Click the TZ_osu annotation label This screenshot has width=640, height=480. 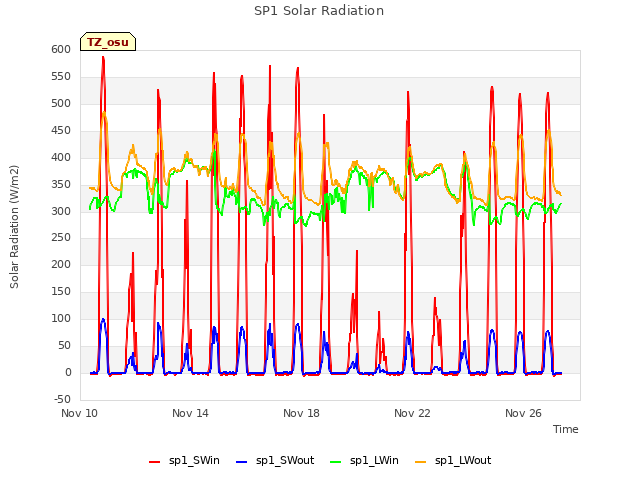pyautogui.click(x=108, y=42)
